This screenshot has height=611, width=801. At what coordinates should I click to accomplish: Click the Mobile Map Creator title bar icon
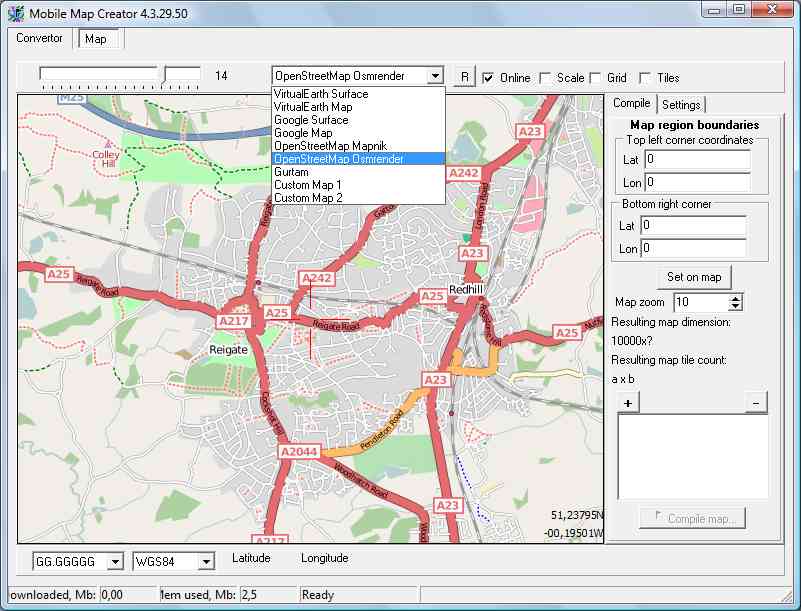(x=14, y=11)
